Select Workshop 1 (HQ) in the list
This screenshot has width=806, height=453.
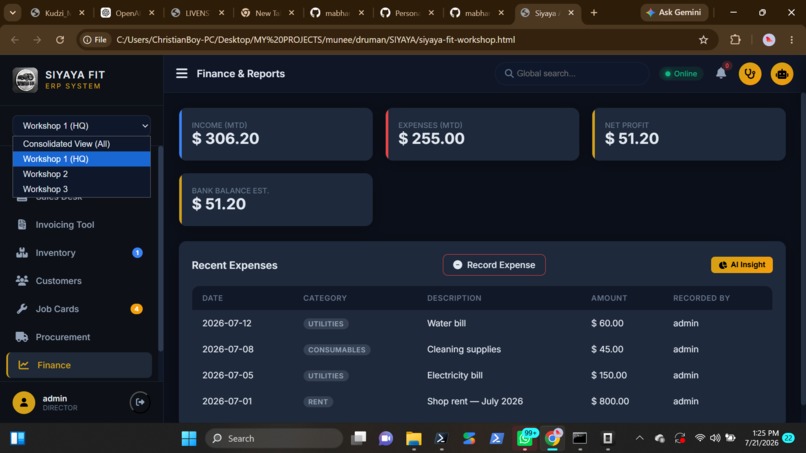click(x=82, y=159)
